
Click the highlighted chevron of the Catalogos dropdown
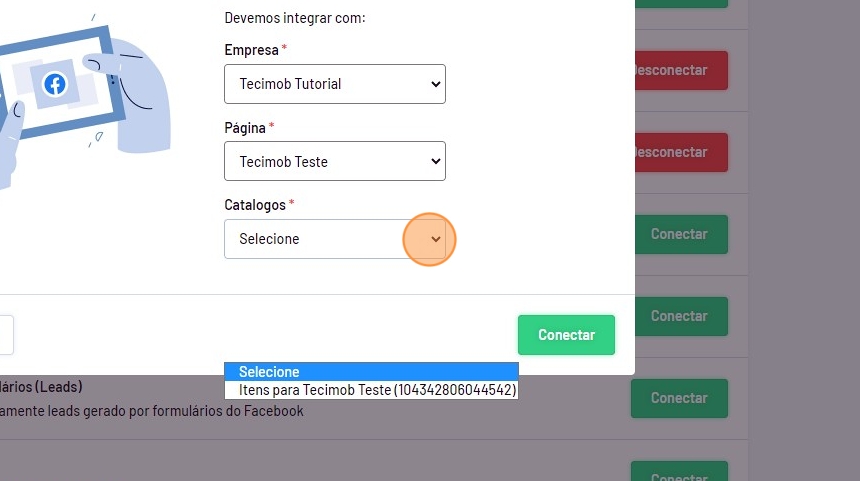(435, 239)
